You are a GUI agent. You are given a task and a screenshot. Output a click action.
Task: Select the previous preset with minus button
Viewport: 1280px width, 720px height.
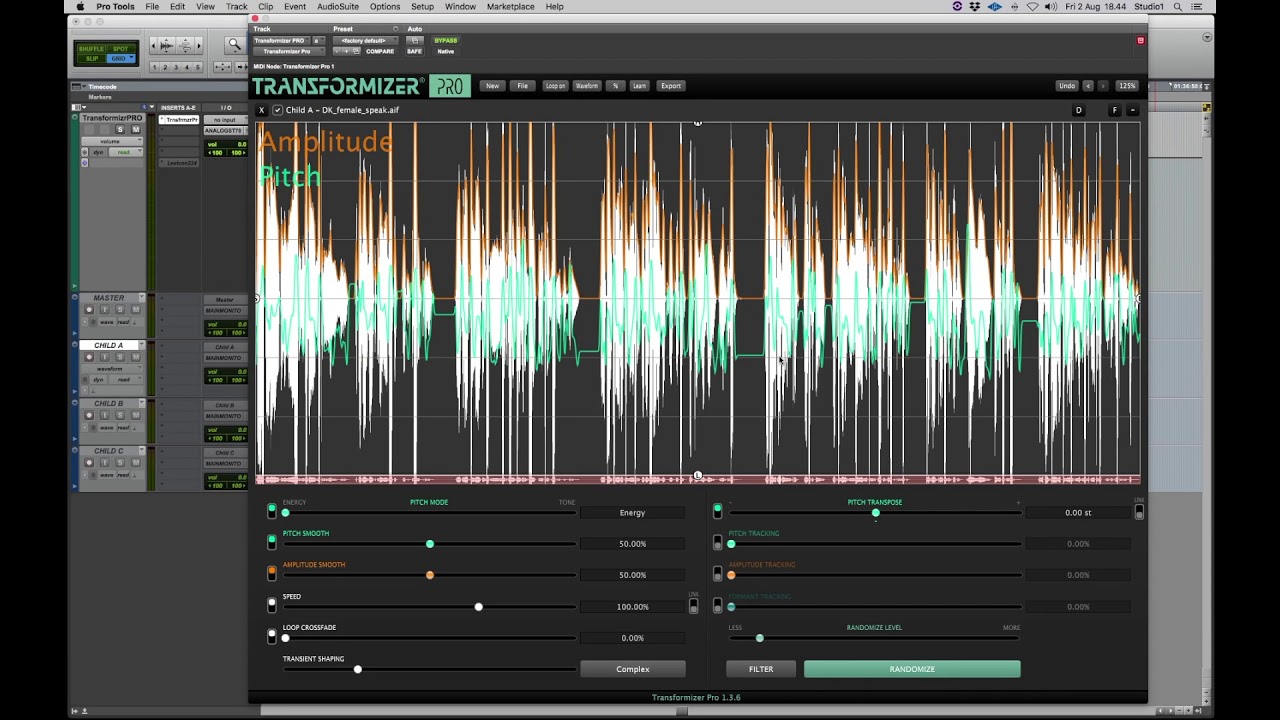(x=338, y=51)
